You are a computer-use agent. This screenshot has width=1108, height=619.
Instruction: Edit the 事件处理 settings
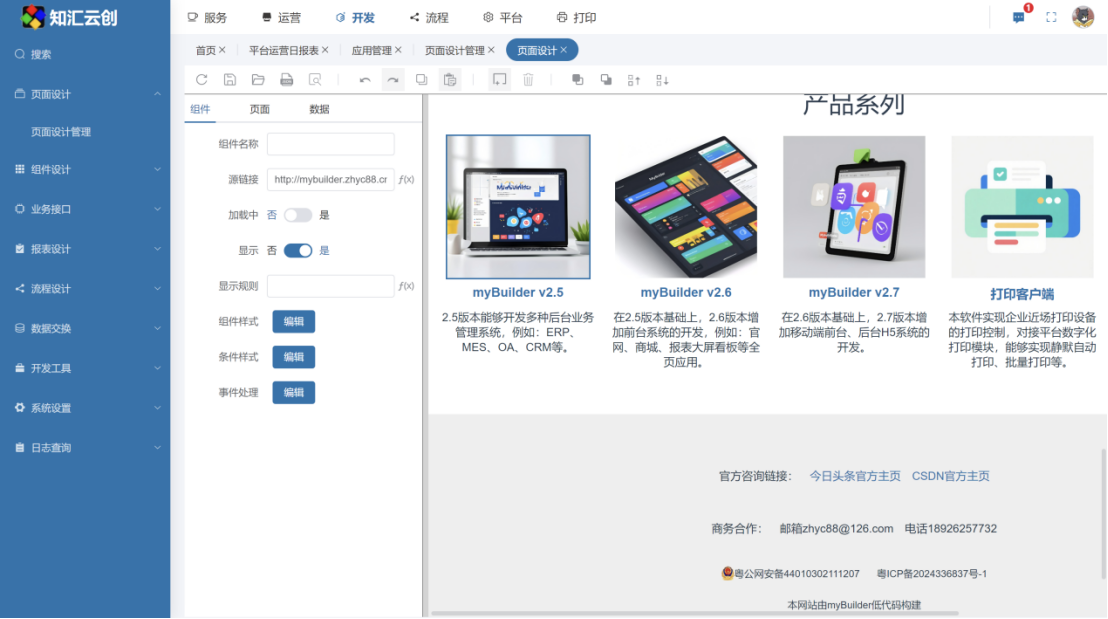[x=294, y=392]
